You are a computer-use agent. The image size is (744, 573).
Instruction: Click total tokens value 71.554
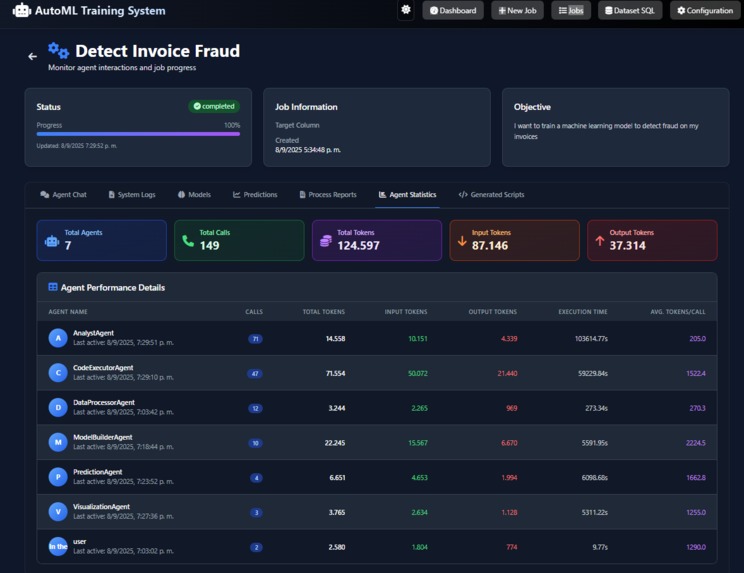click(335, 373)
